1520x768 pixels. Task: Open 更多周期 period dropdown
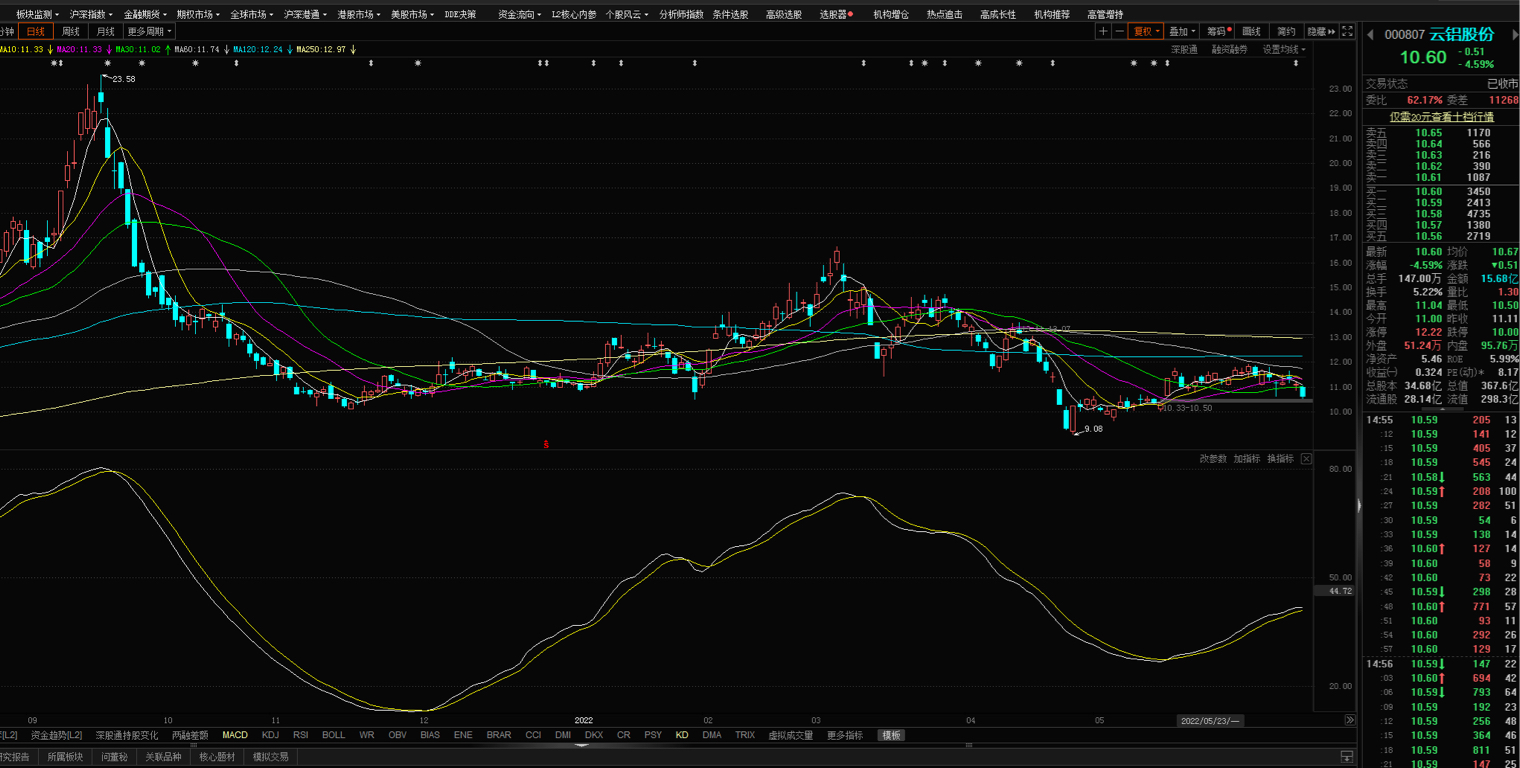tap(149, 31)
